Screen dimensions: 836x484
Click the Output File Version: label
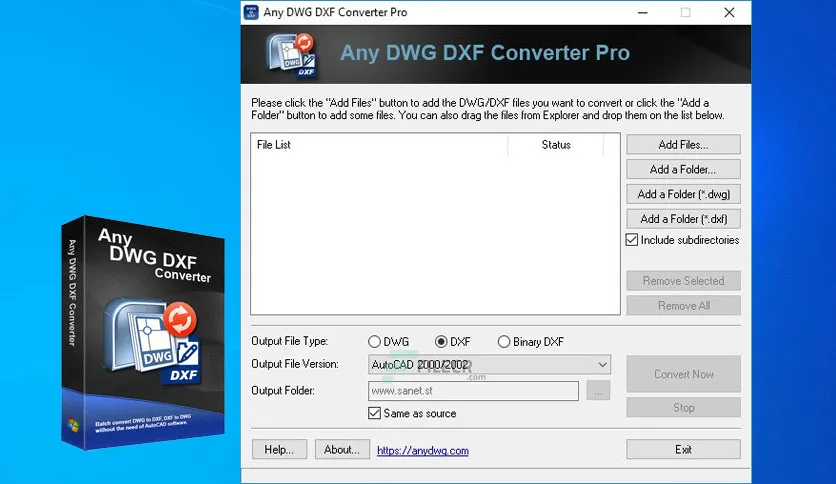[x=295, y=364]
